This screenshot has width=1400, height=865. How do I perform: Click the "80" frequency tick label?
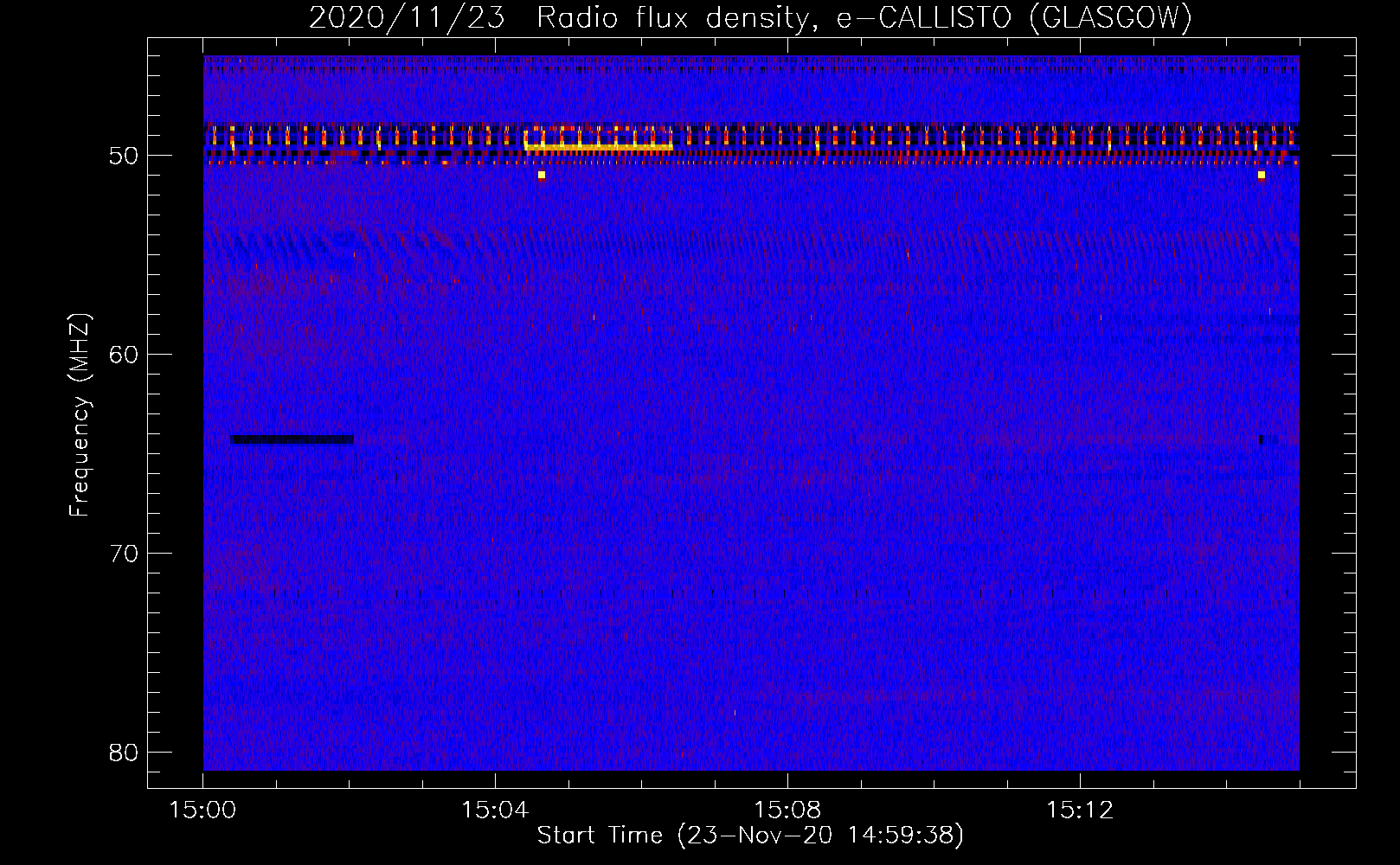125,753
